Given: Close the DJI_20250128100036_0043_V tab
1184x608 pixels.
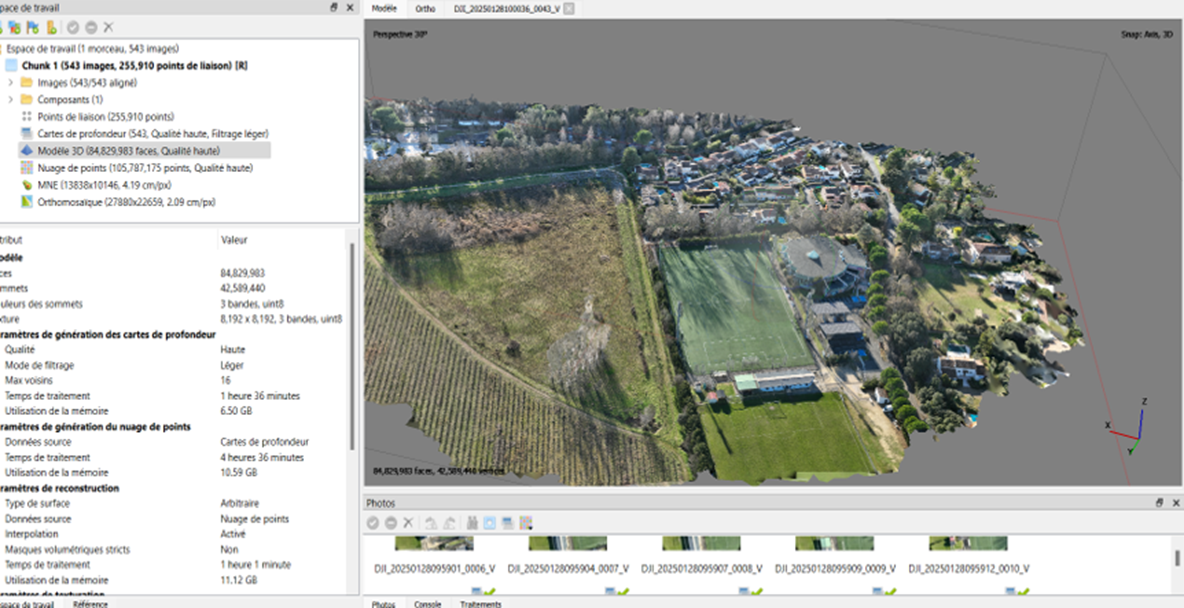Looking at the screenshot, I should coord(569,8).
